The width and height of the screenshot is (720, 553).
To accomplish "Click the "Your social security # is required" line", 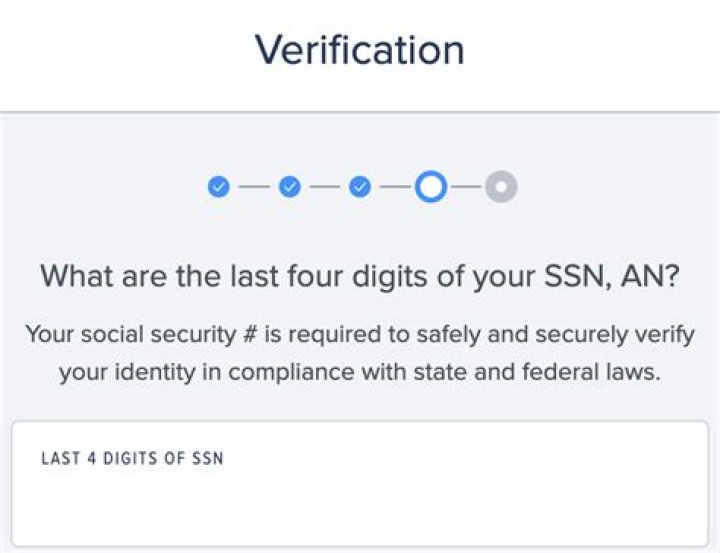I will (360, 333).
